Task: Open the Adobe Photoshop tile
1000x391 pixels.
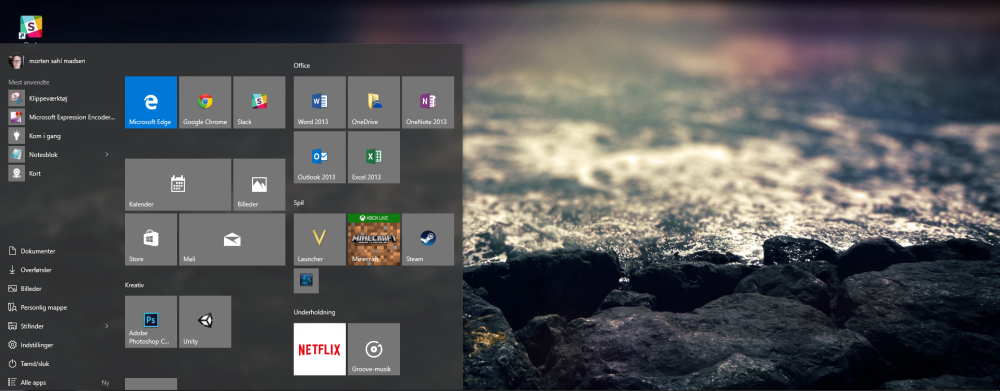Action: pos(151,321)
